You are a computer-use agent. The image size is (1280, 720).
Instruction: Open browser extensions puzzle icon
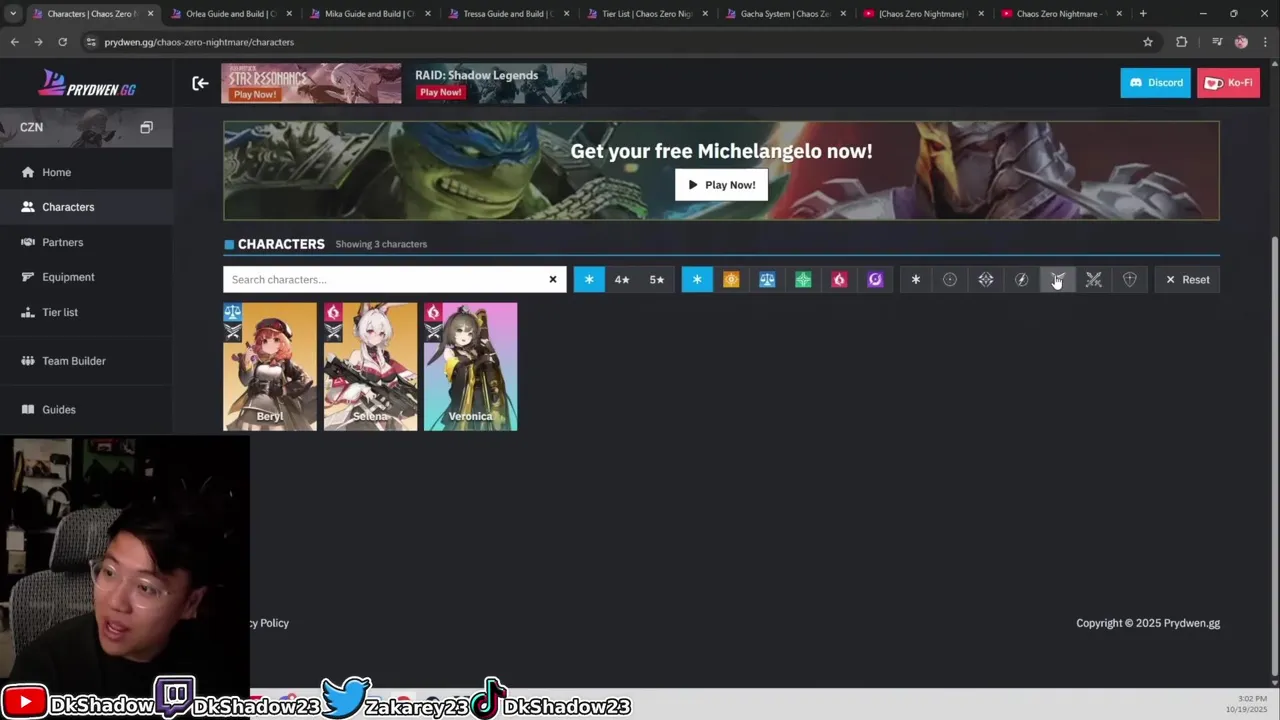(x=1182, y=42)
